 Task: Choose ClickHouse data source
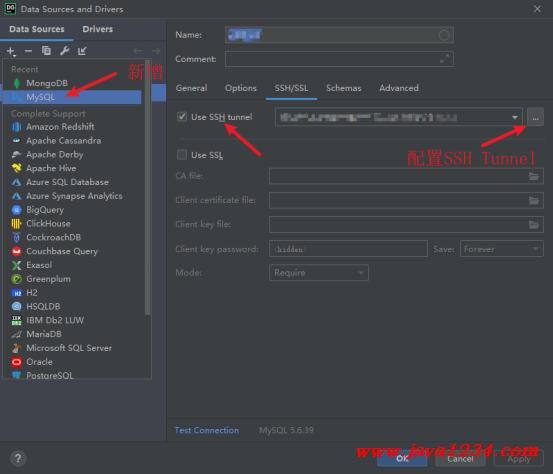coord(73,224)
